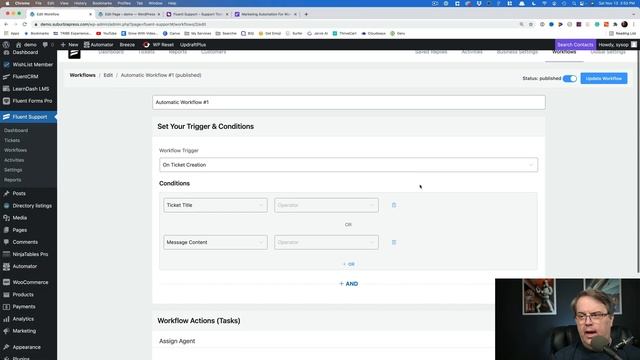Click the Workflows breadcrumb link
This screenshot has height=360, width=640.
click(x=82, y=75)
